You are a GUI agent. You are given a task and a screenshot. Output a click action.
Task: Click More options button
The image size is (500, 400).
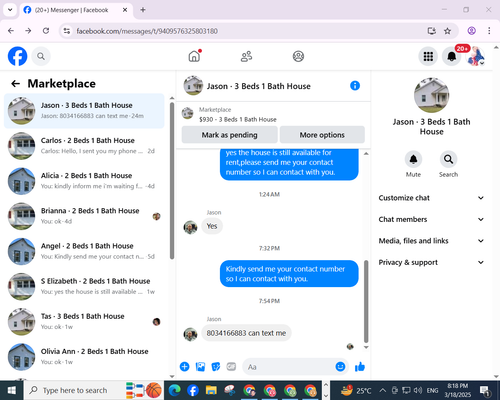point(322,135)
